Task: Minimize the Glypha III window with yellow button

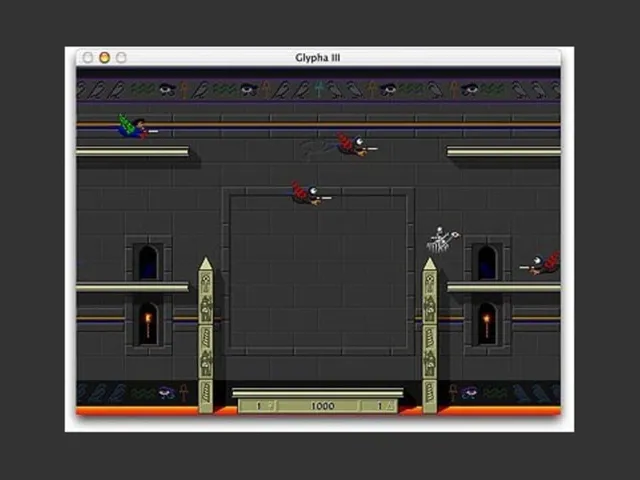Action: coord(104,58)
